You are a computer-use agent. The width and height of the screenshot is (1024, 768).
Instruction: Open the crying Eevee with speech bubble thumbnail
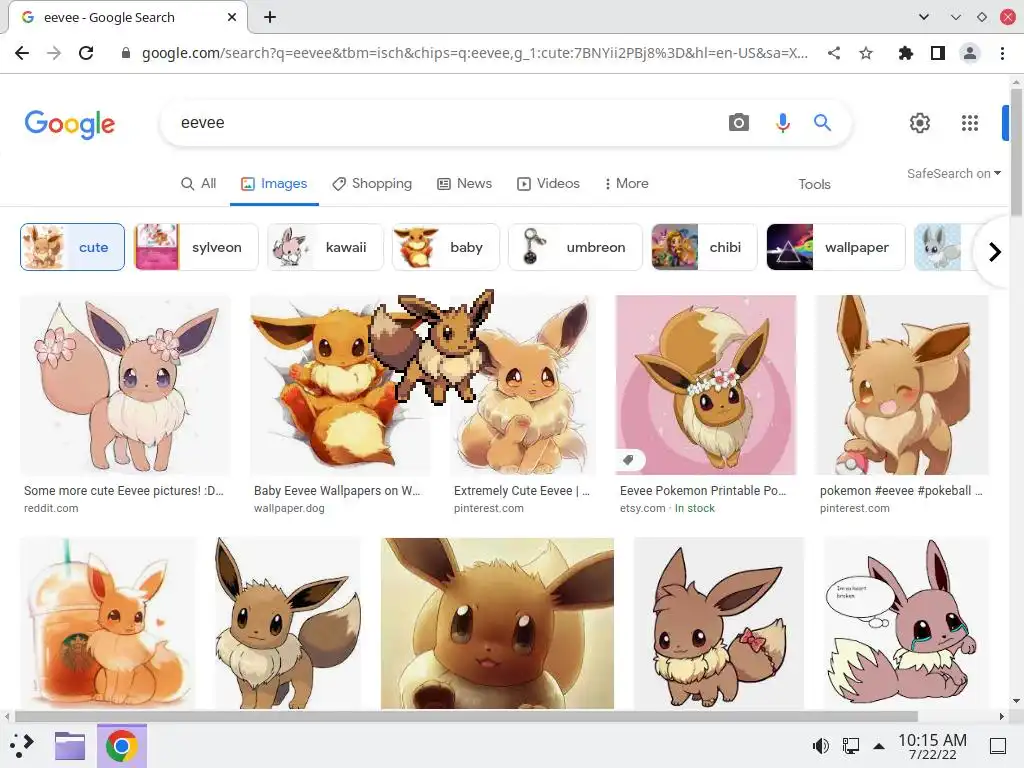pos(906,623)
